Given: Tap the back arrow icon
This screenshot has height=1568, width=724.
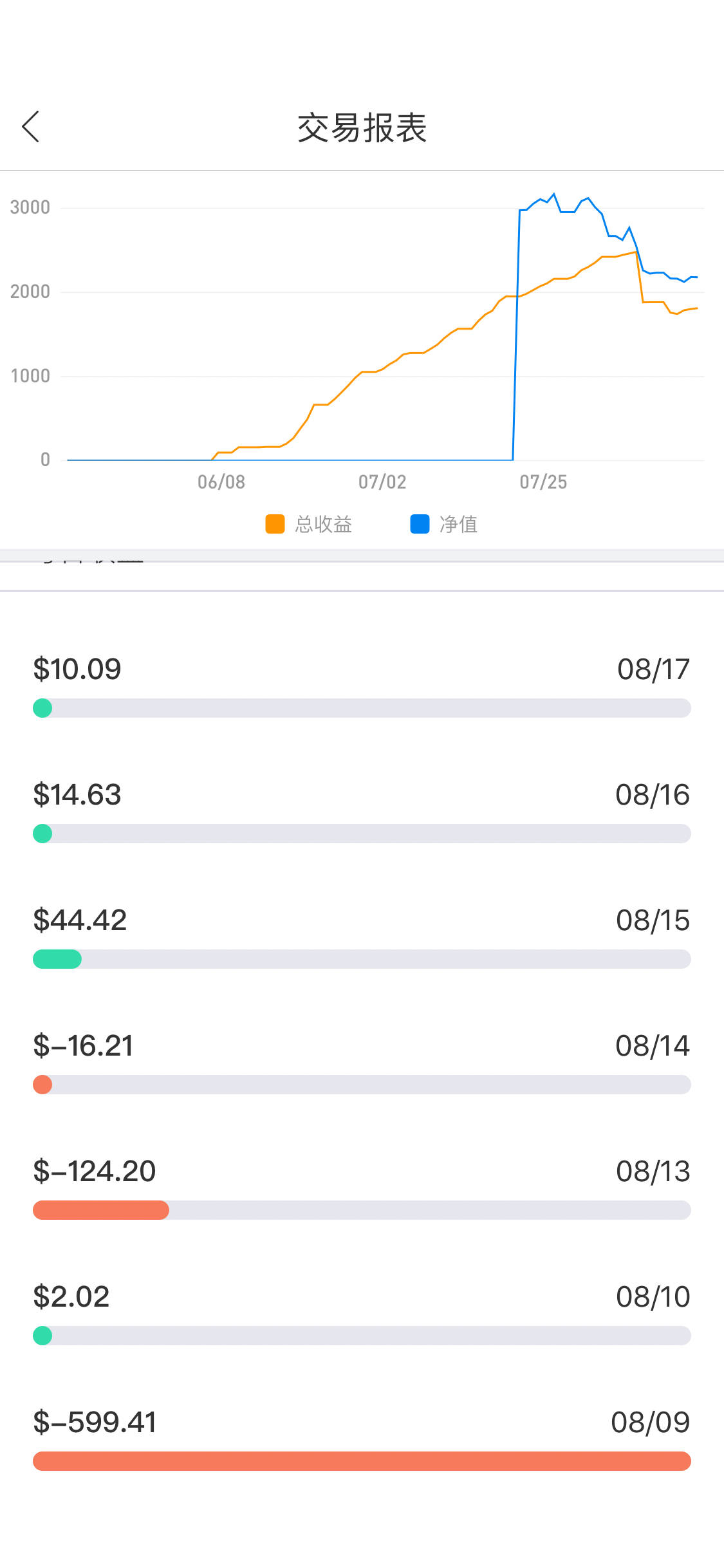Looking at the screenshot, I should tap(31, 126).
